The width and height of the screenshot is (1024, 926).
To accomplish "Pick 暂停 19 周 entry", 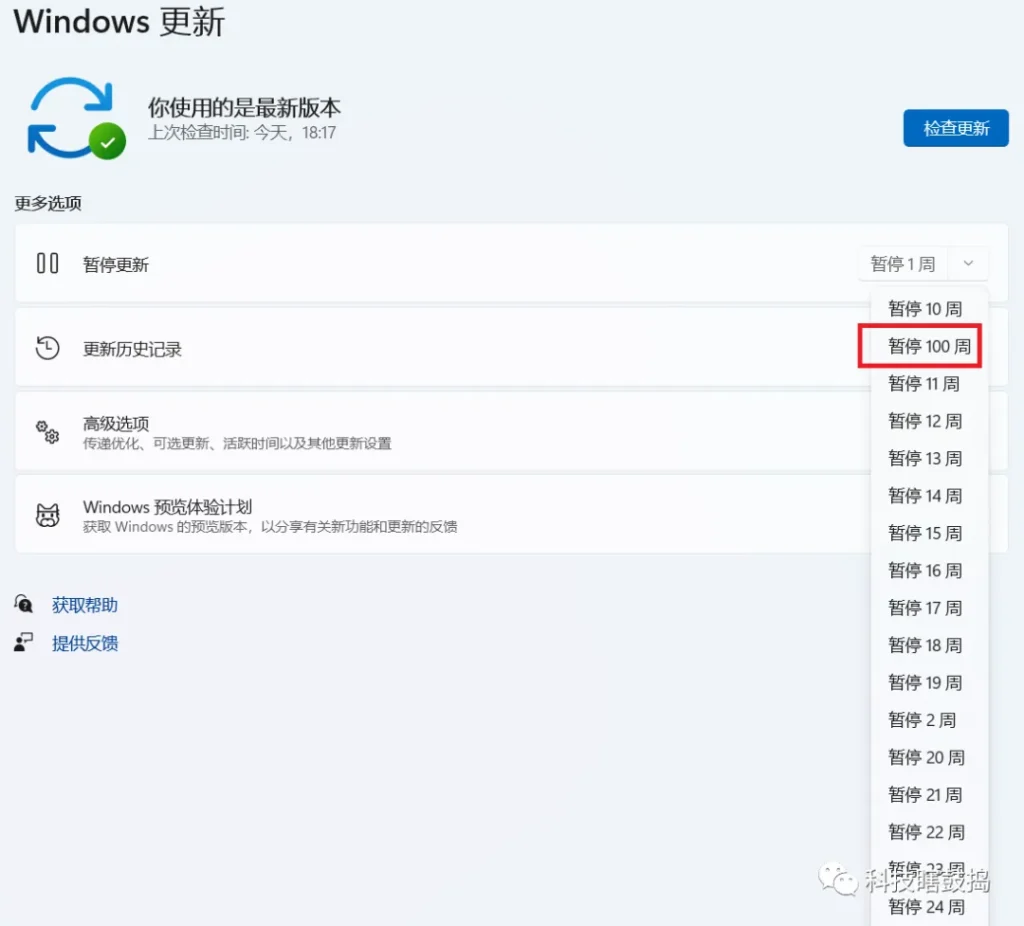I will [x=925, y=682].
